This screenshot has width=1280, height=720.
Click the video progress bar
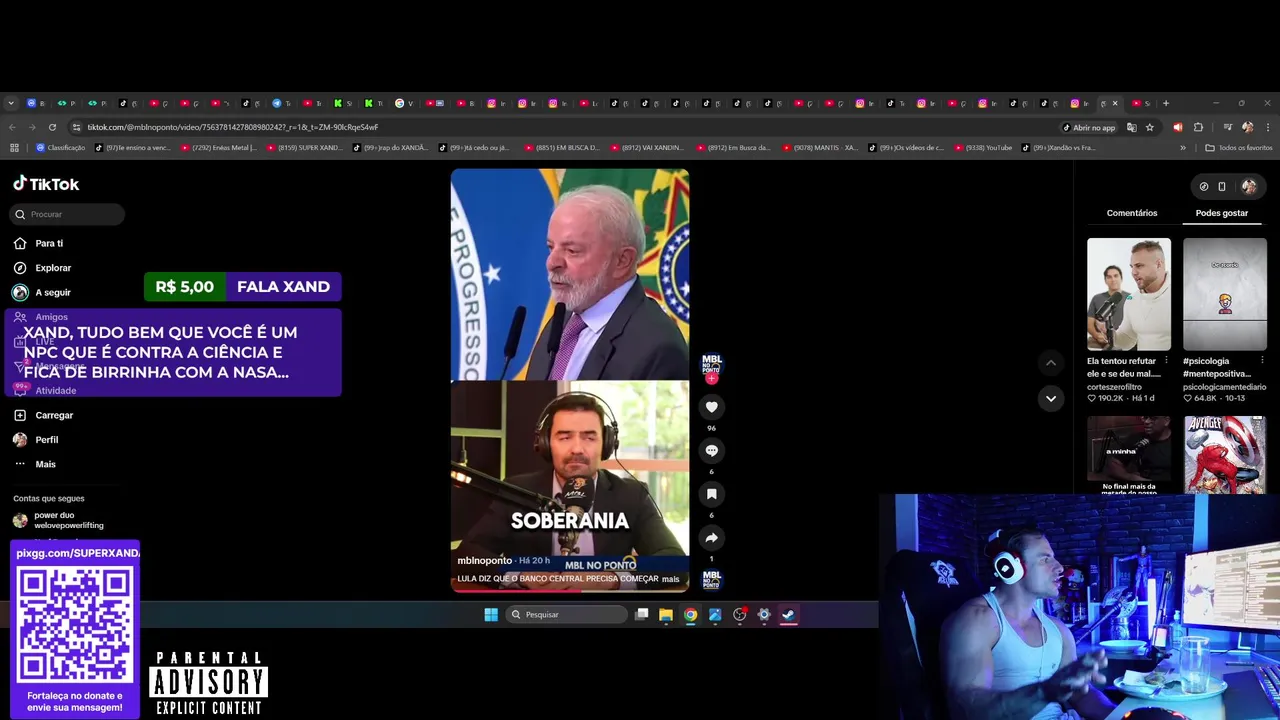click(x=570, y=591)
